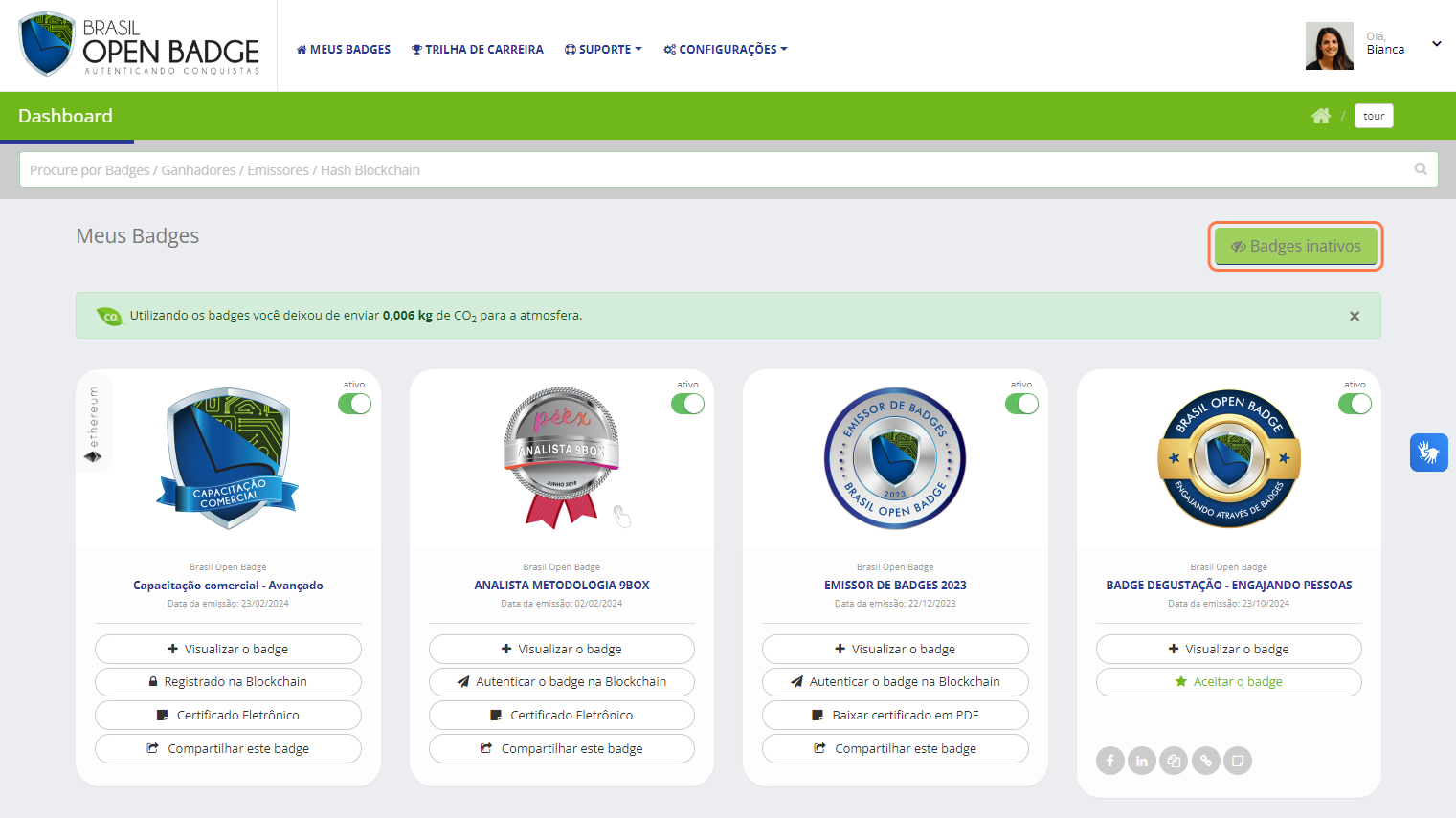
Task: Toggle active switch for Capacitação comercial badge
Action: click(x=354, y=404)
